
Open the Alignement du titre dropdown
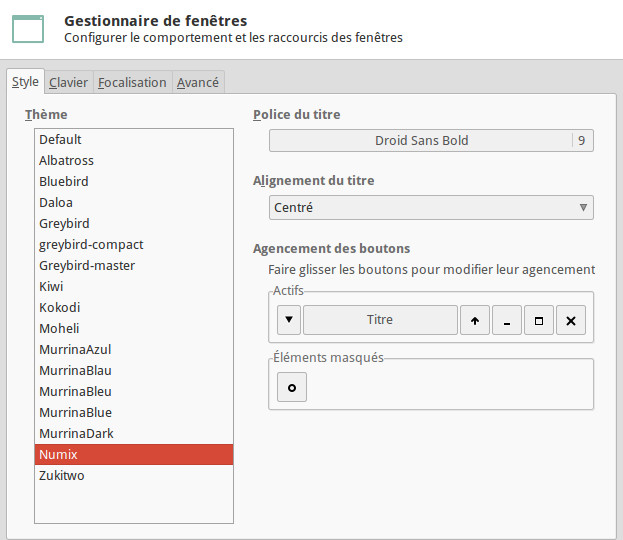(x=431, y=208)
